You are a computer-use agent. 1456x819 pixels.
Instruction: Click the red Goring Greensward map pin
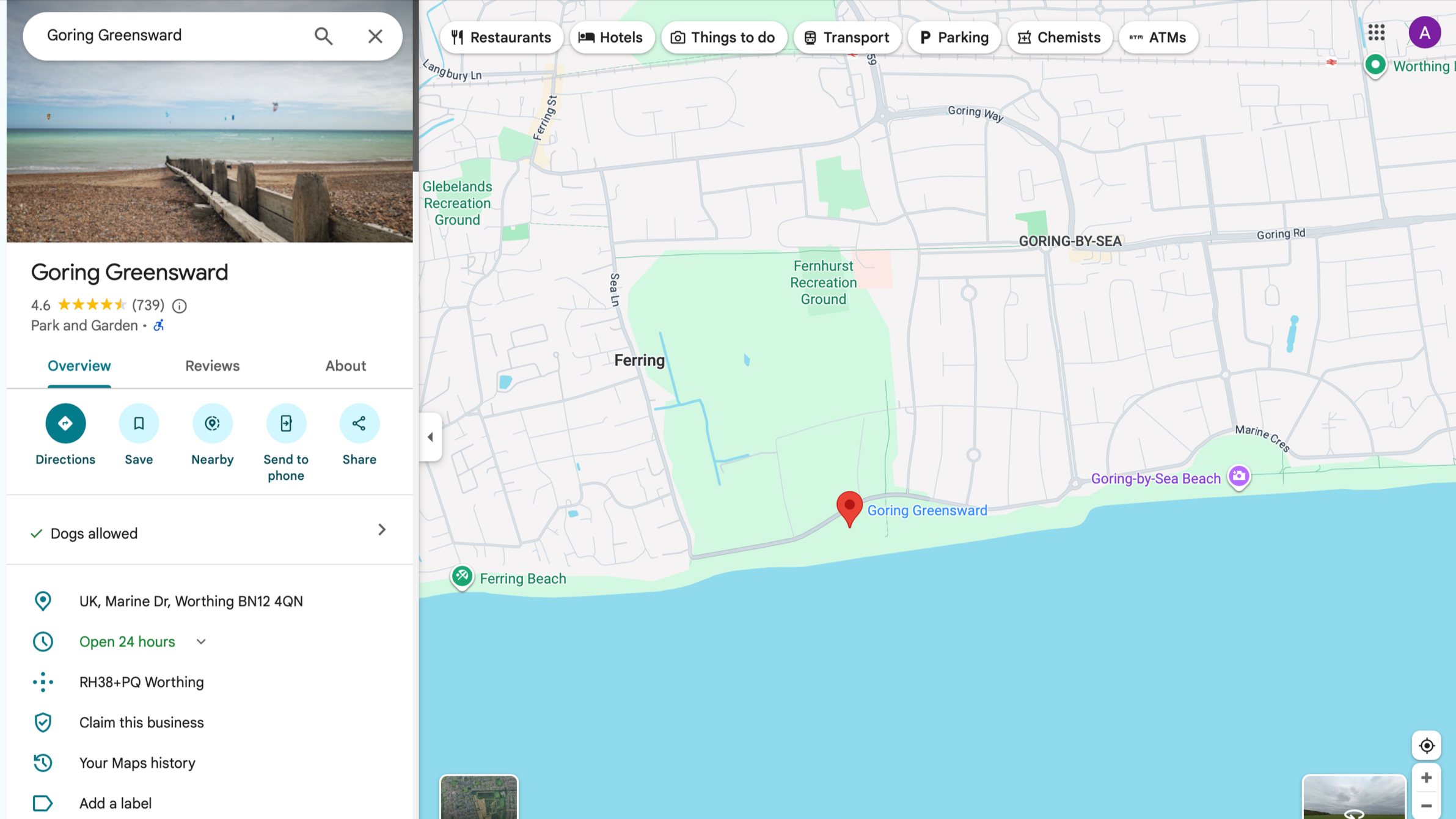click(x=849, y=509)
